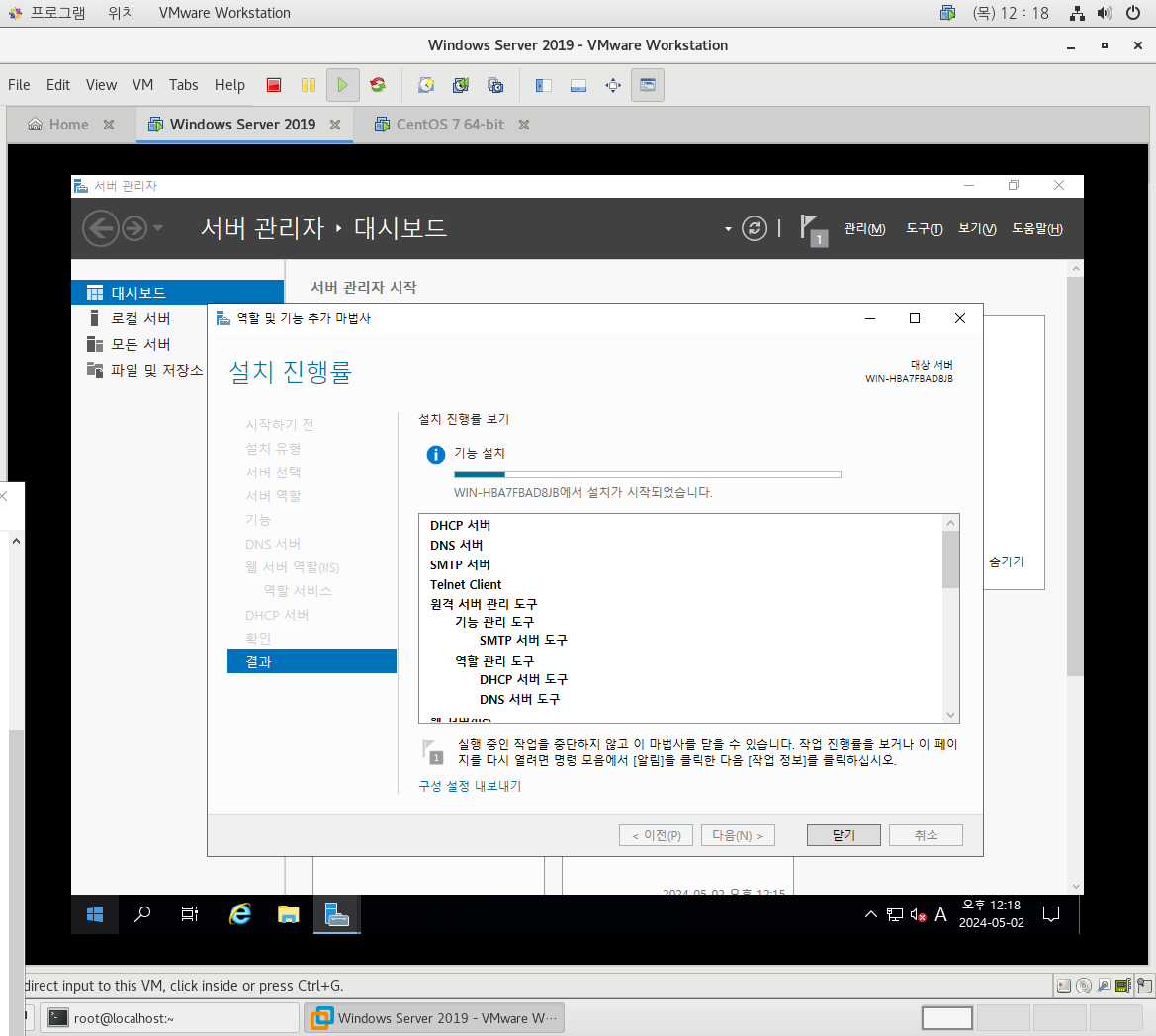Click the green power on play icon
The height and width of the screenshot is (1036, 1156).
click(x=342, y=85)
